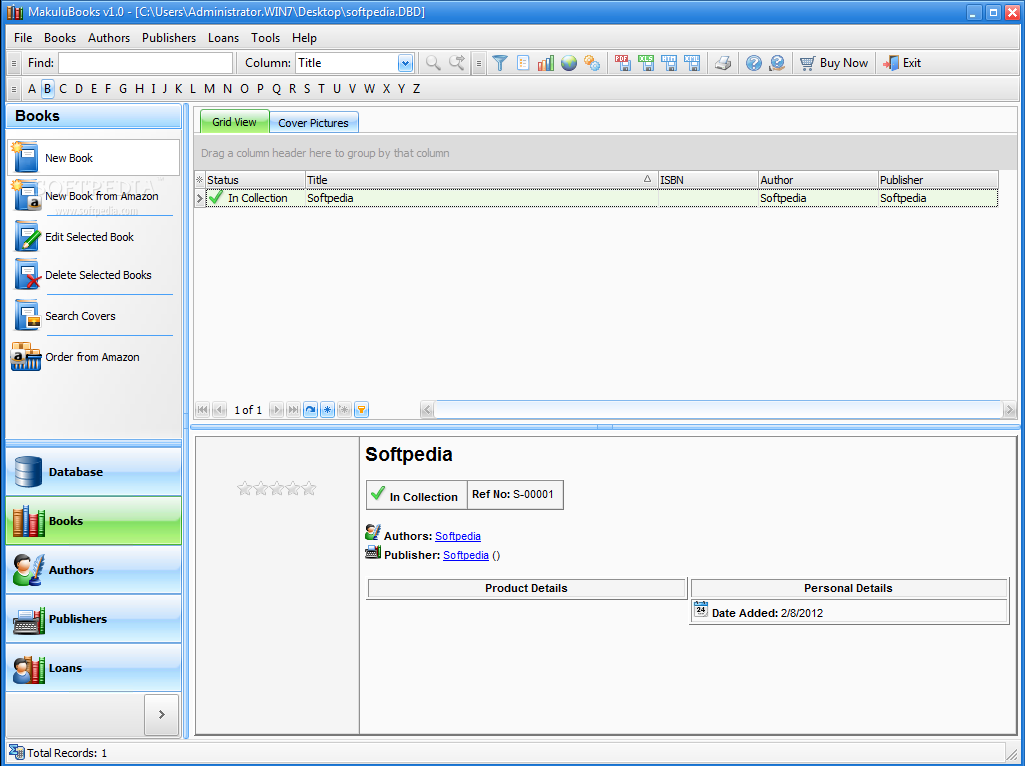The height and width of the screenshot is (766, 1025).
Task: Open the Books menu
Action: coord(60,38)
